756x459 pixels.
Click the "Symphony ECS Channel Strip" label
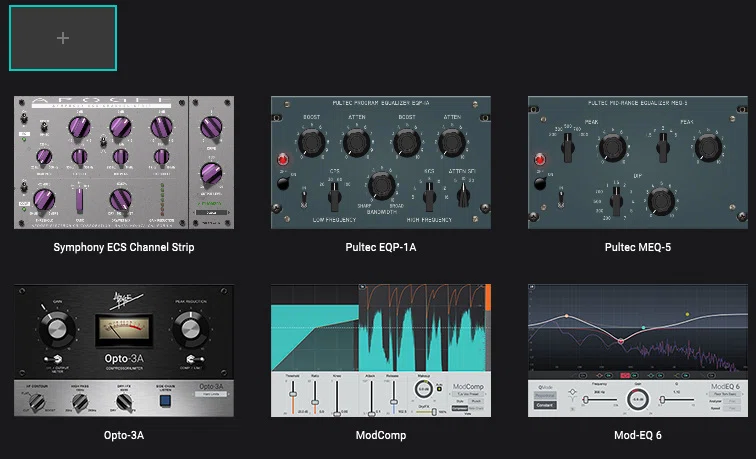click(x=124, y=247)
